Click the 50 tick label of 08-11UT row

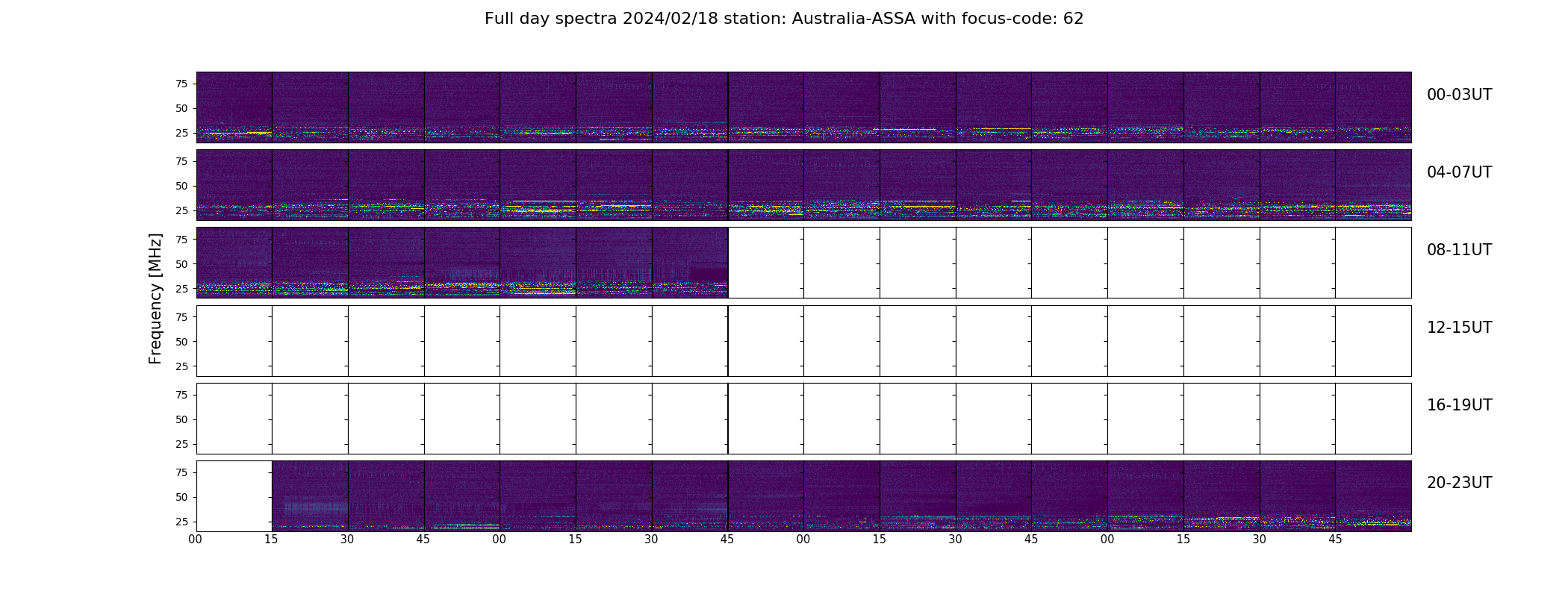(181, 263)
